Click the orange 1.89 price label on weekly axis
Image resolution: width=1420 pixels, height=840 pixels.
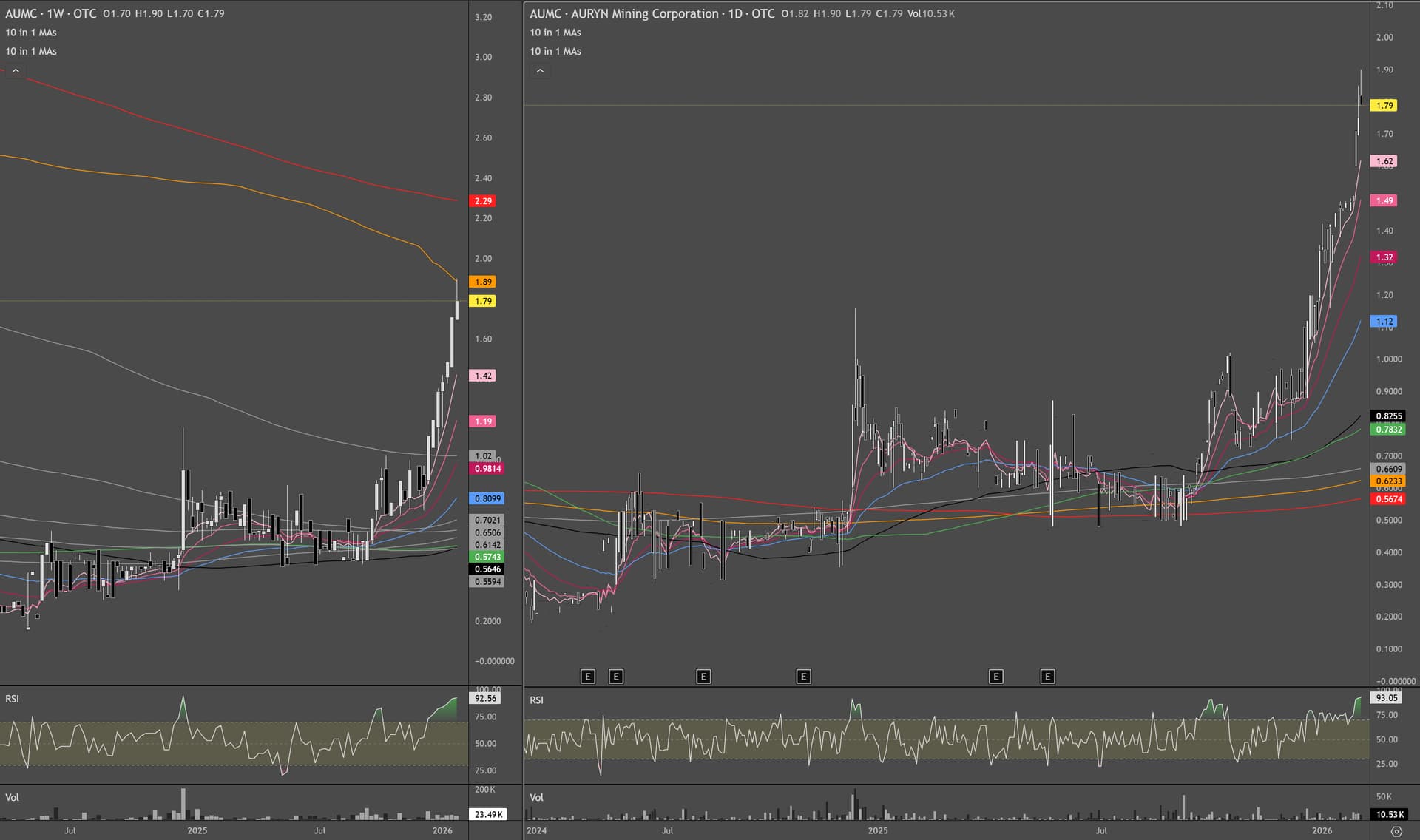tap(483, 282)
